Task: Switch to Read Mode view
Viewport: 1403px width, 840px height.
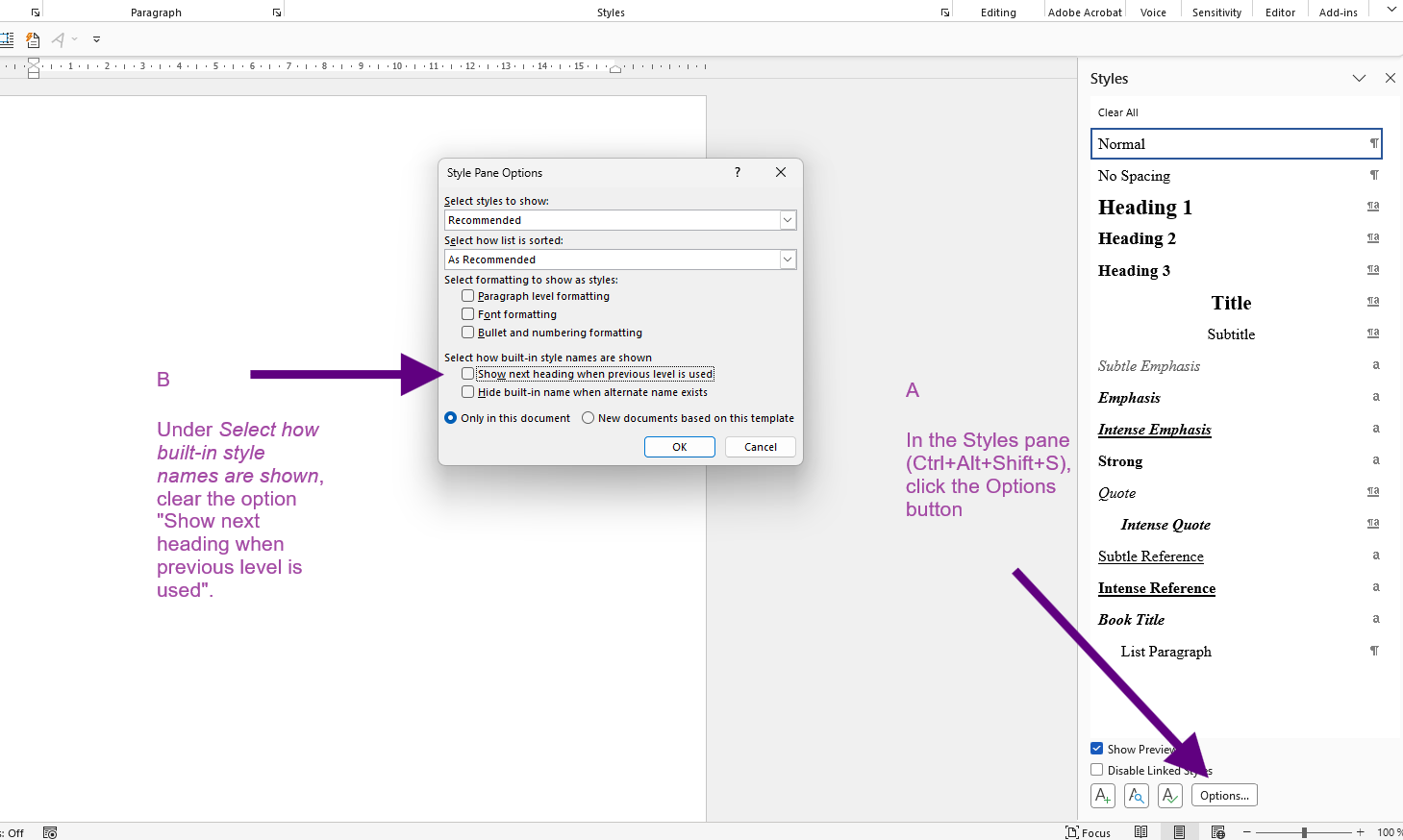Action: (1140, 832)
